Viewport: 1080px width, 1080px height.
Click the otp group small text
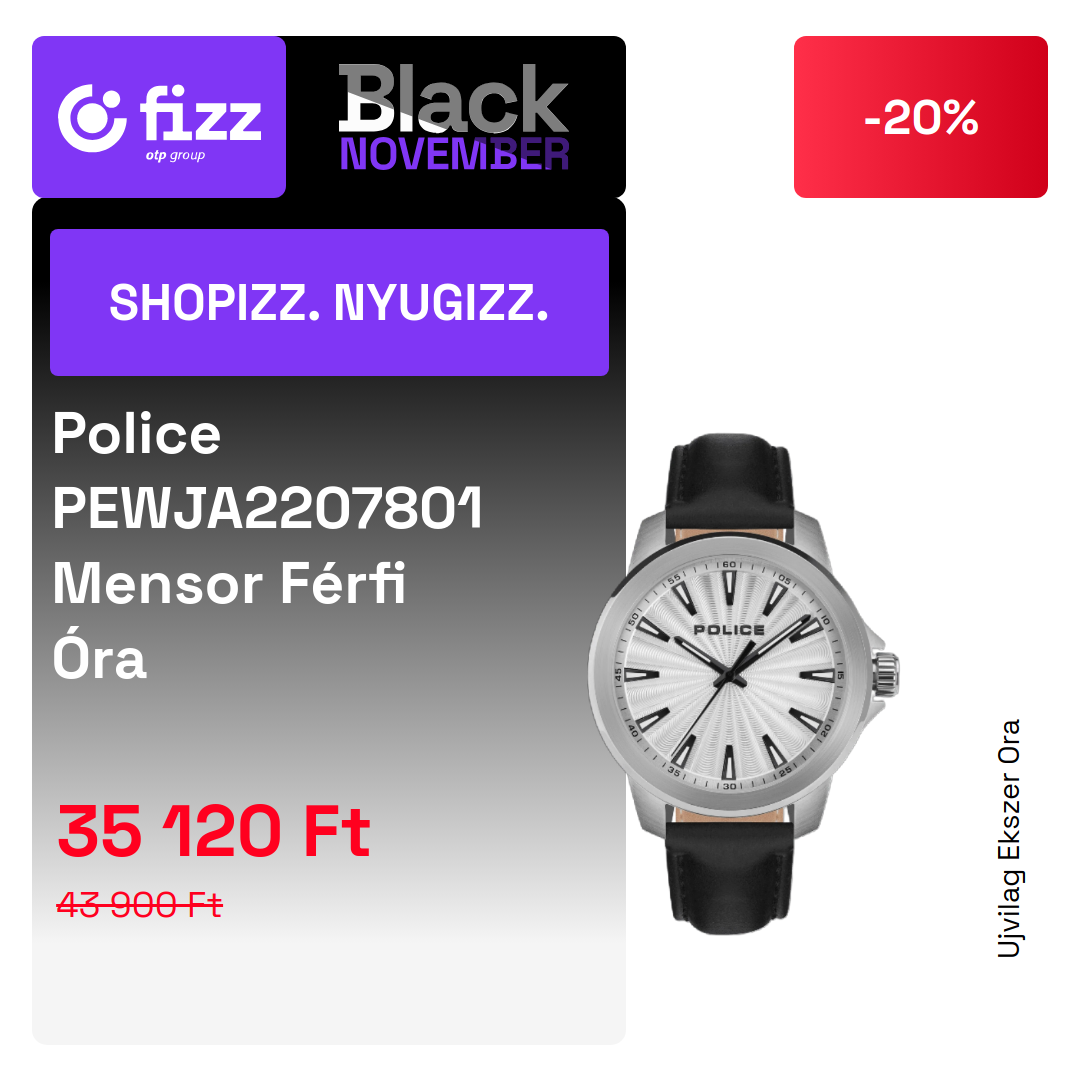(x=175, y=156)
